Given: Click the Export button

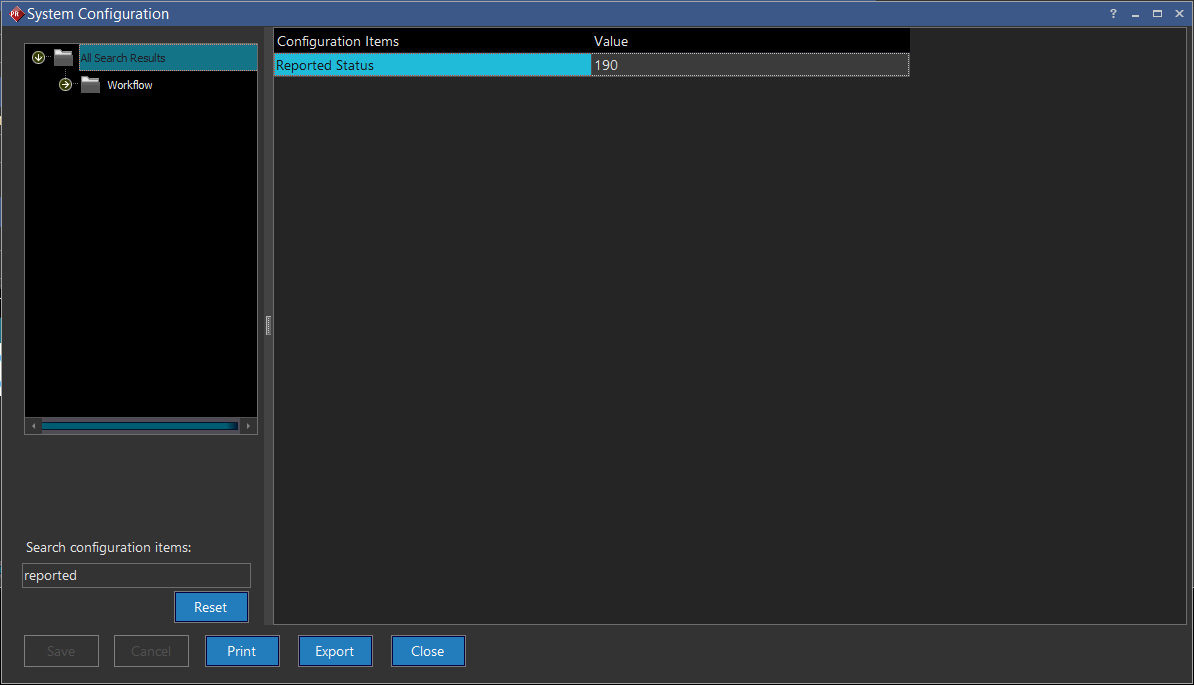Looking at the screenshot, I should tap(335, 651).
